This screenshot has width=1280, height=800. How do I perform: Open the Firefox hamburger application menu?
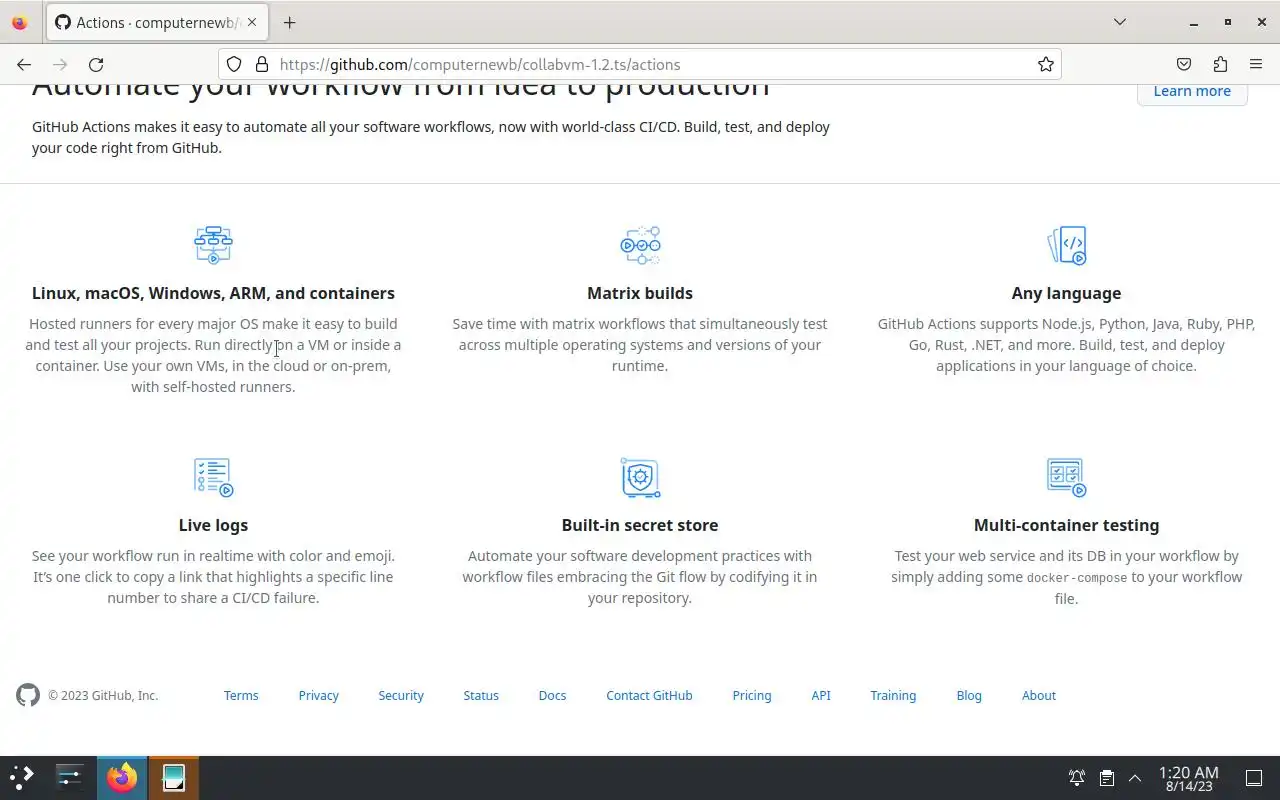(x=1256, y=64)
